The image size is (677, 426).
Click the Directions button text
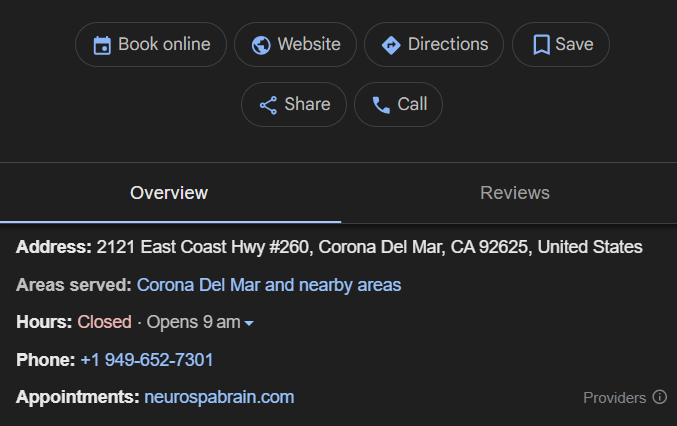pyautogui.click(x=448, y=44)
